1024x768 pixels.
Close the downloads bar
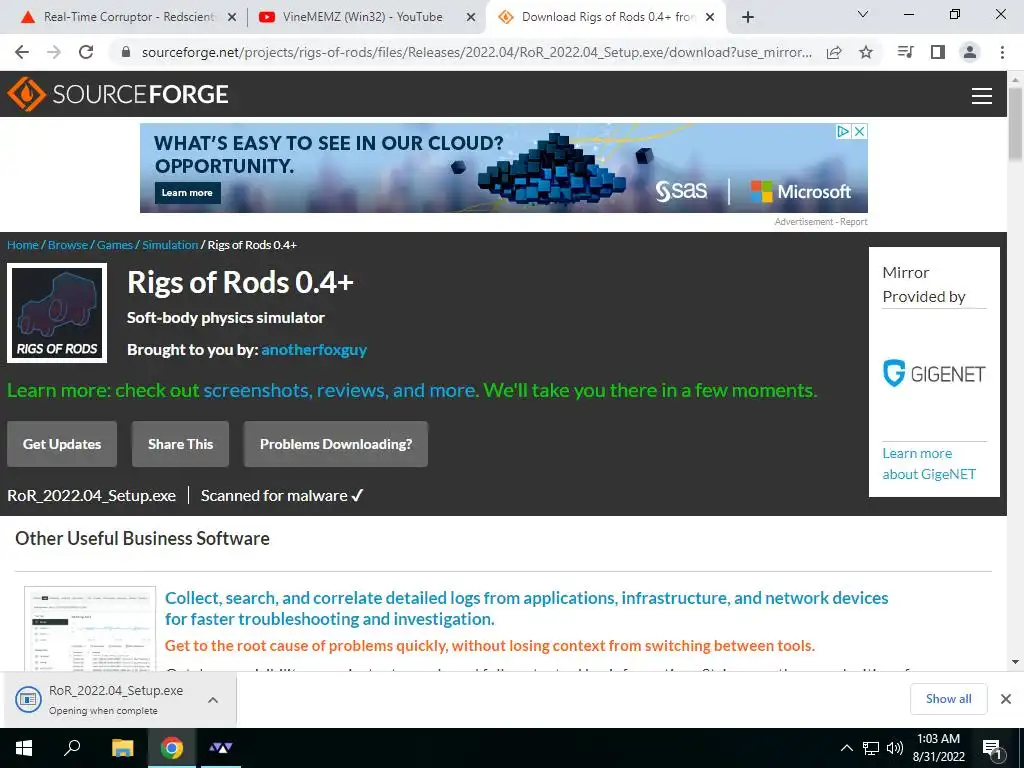coord(1006,699)
